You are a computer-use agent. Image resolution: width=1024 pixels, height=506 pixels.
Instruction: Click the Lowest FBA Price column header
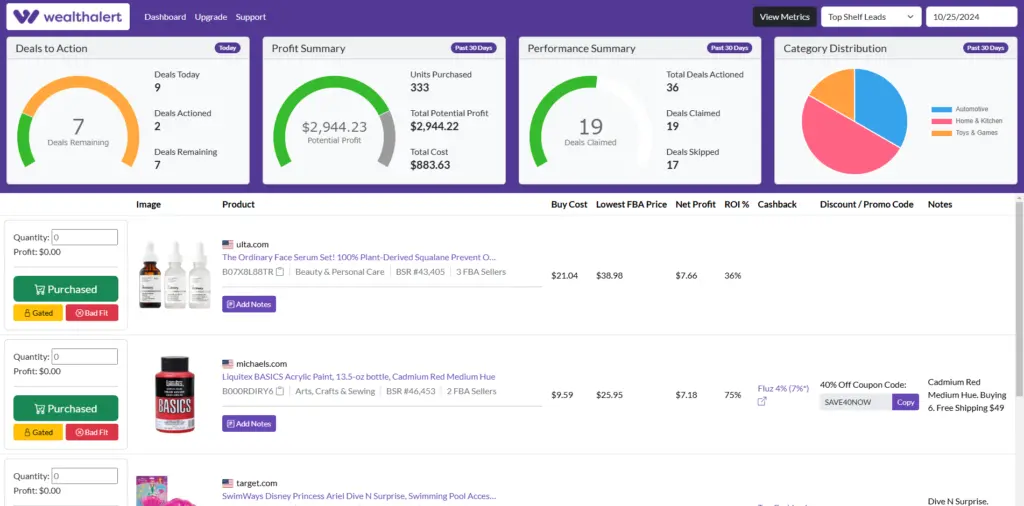[x=632, y=204]
